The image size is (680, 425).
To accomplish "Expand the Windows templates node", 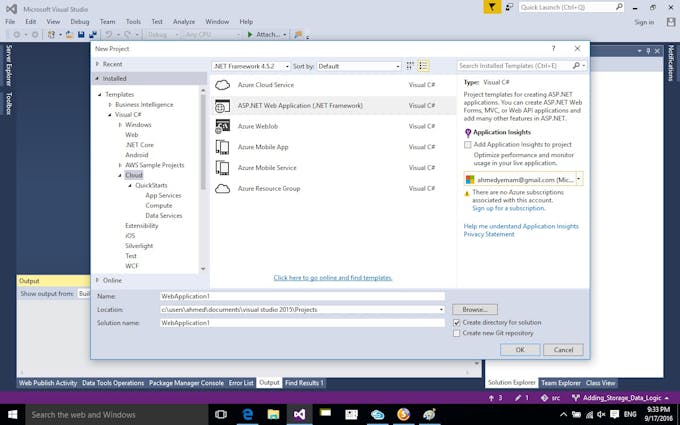I will pyautogui.click(x=120, y=125).
